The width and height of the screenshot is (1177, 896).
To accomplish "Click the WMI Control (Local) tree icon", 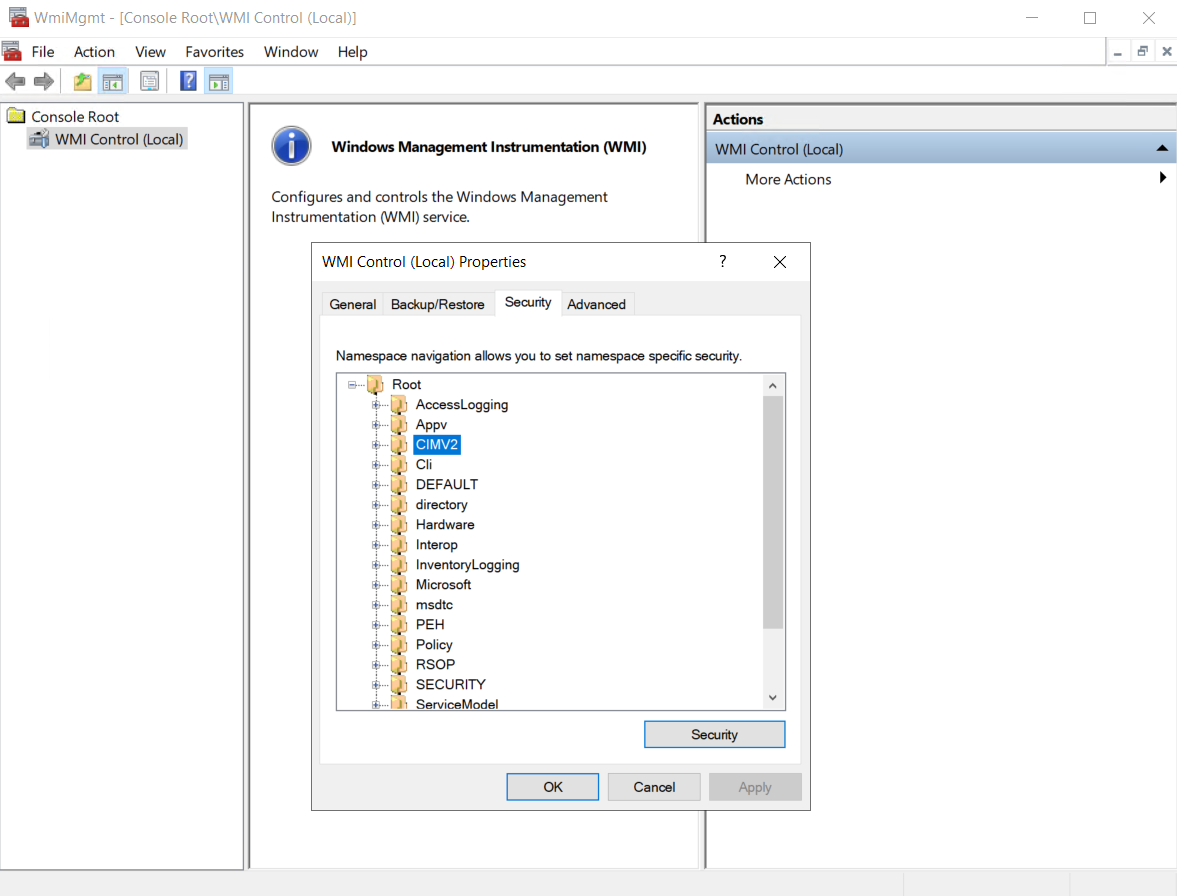I will click(40, 139).
